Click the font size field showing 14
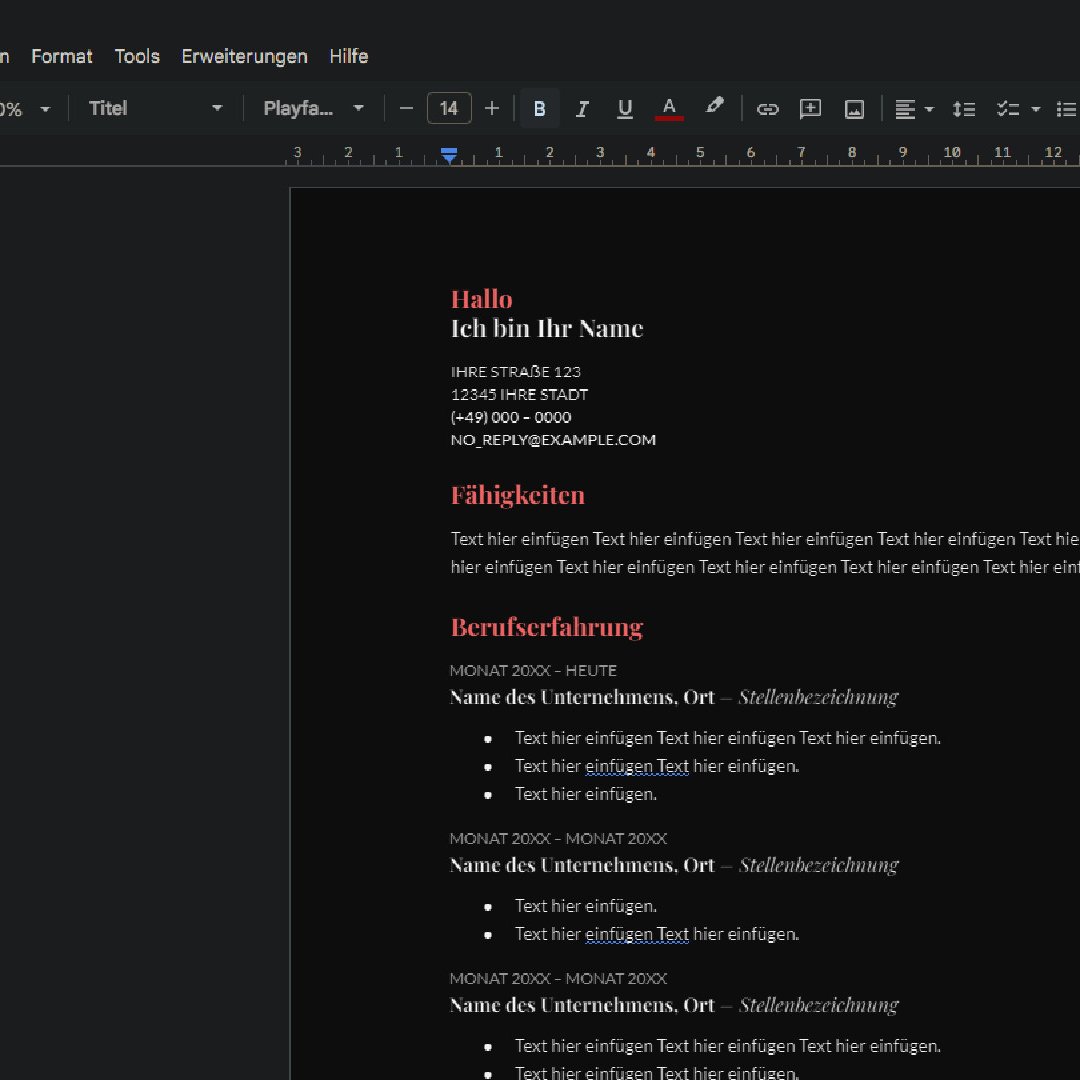The image size is (1080, 1080). click(x=449, y=109)
